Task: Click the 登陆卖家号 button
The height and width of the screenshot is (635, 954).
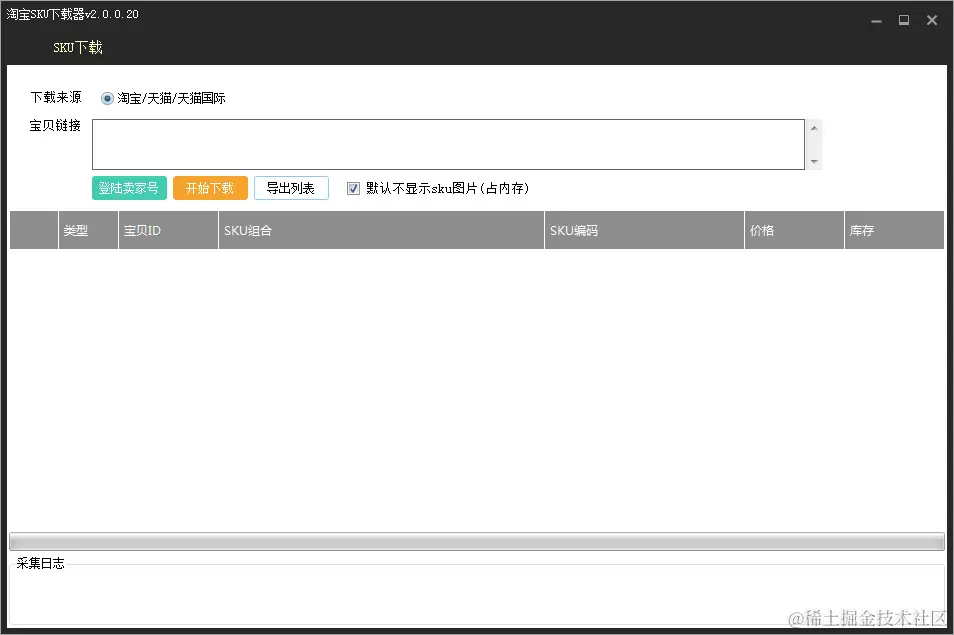Action: click(129, 188)
